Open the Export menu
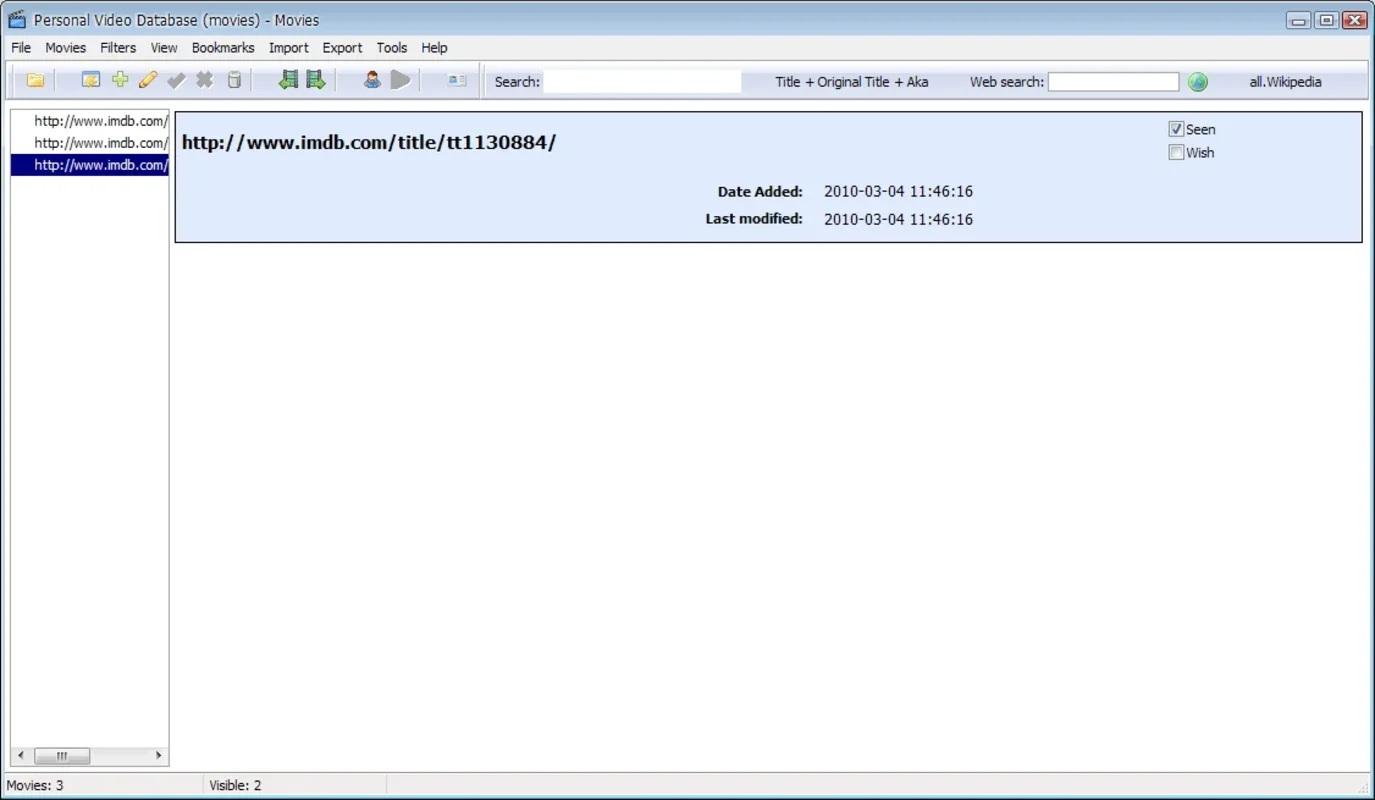This screenshot has height=800, width=1375. 342,47
